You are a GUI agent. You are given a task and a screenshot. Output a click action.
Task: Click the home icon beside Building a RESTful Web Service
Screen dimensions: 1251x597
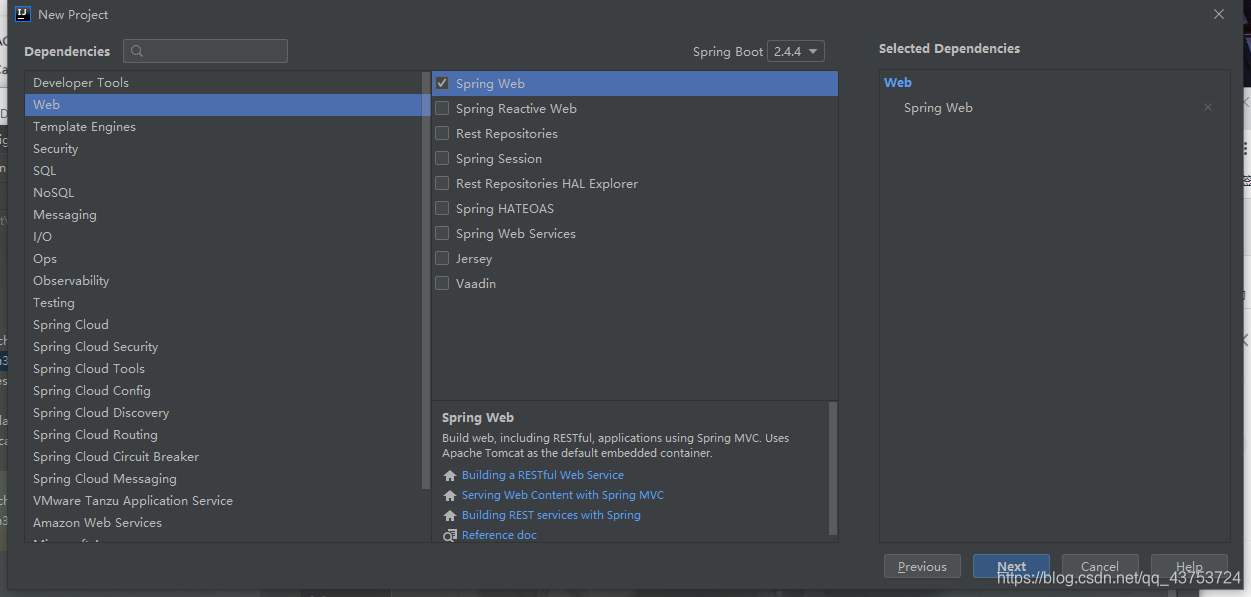pos(450,476)
